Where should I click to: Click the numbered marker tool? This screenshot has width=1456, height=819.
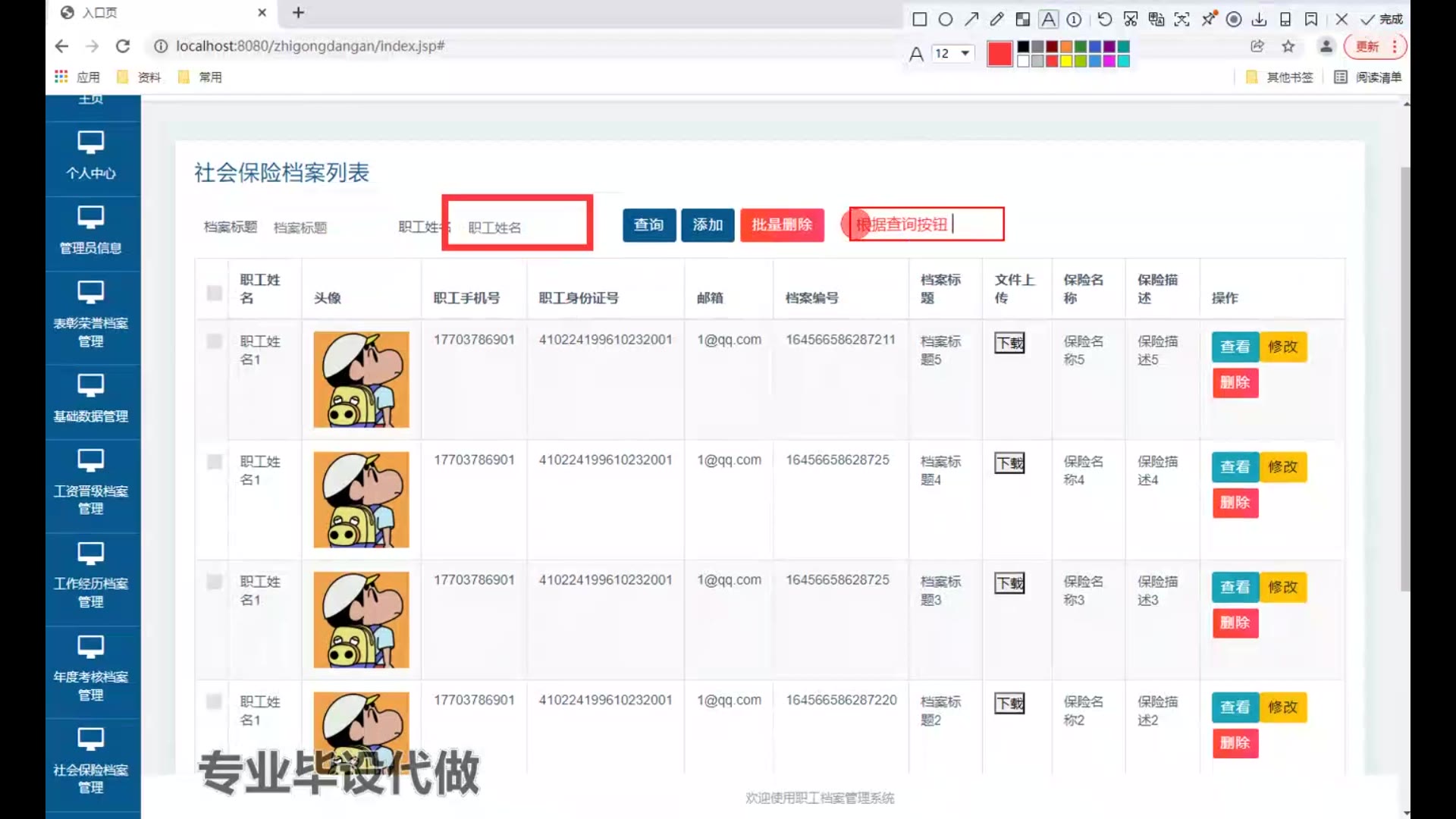(1075, 20)
